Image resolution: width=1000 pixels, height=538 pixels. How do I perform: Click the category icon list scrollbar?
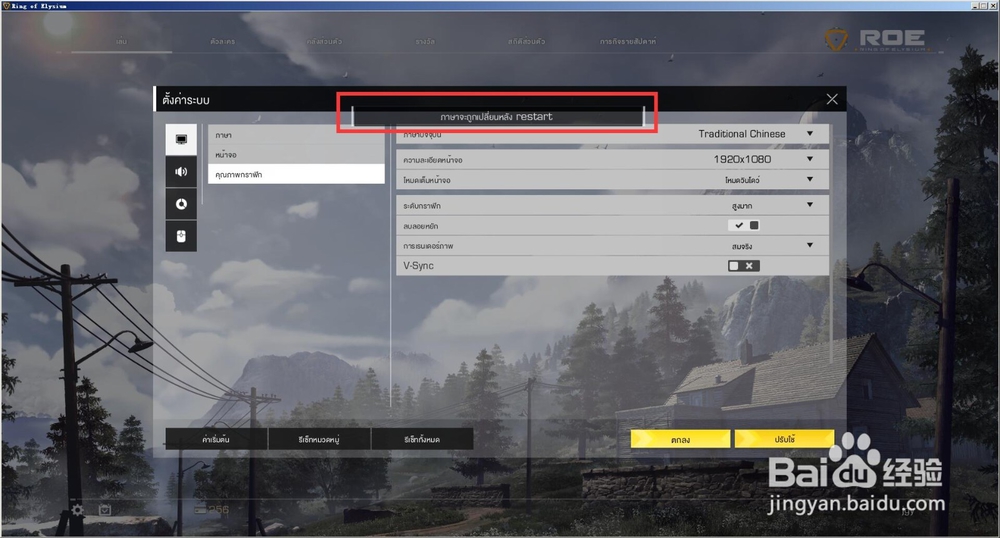(202, 164)
